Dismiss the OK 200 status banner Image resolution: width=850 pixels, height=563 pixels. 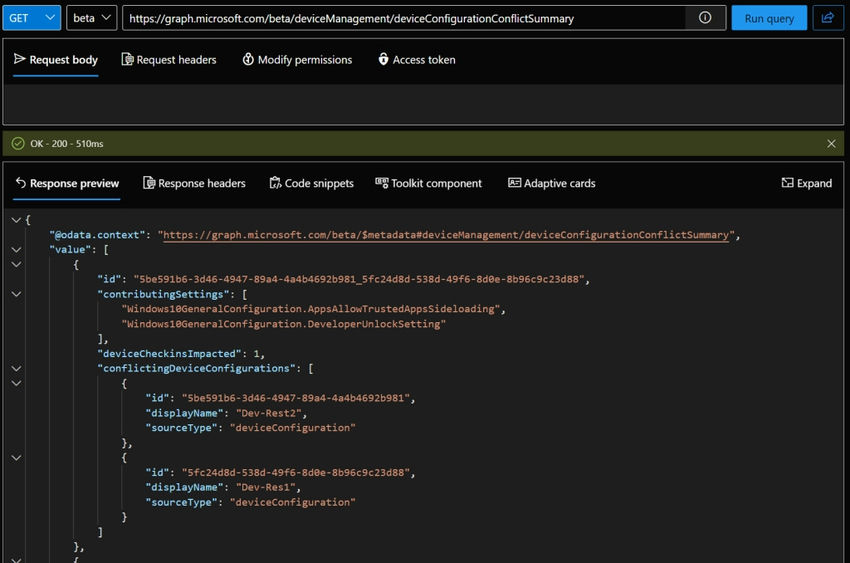click(831, 144)
